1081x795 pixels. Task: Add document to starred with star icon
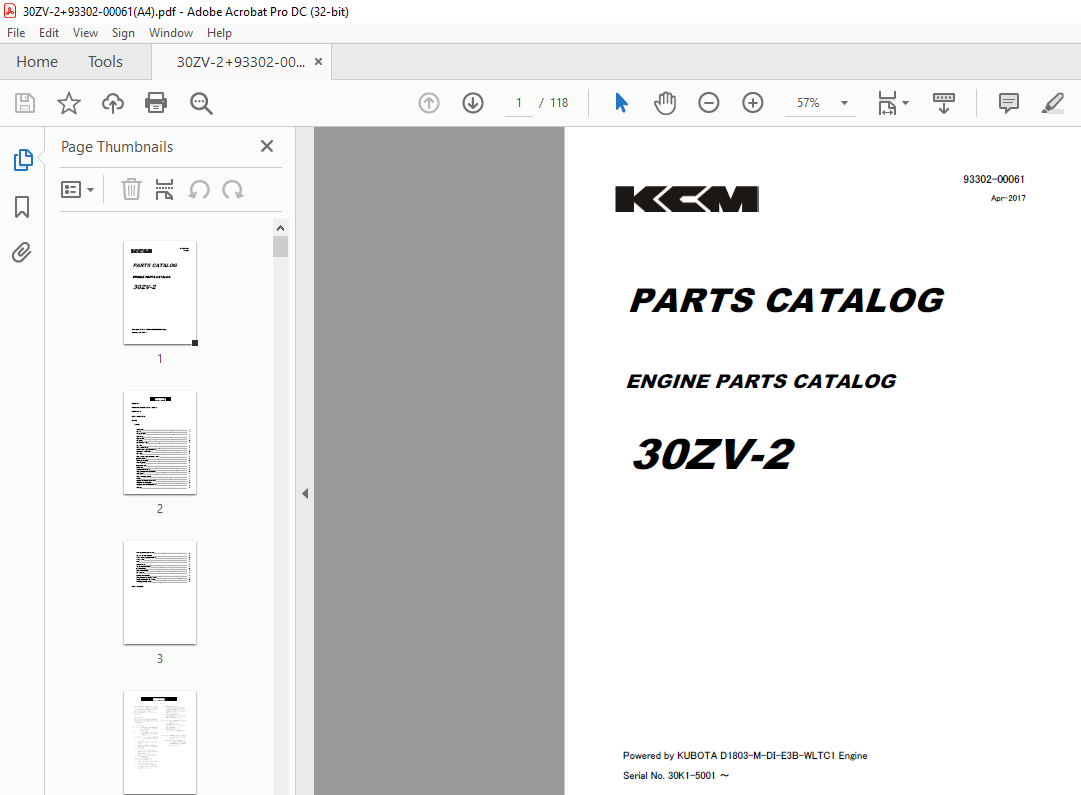point(69,103)
